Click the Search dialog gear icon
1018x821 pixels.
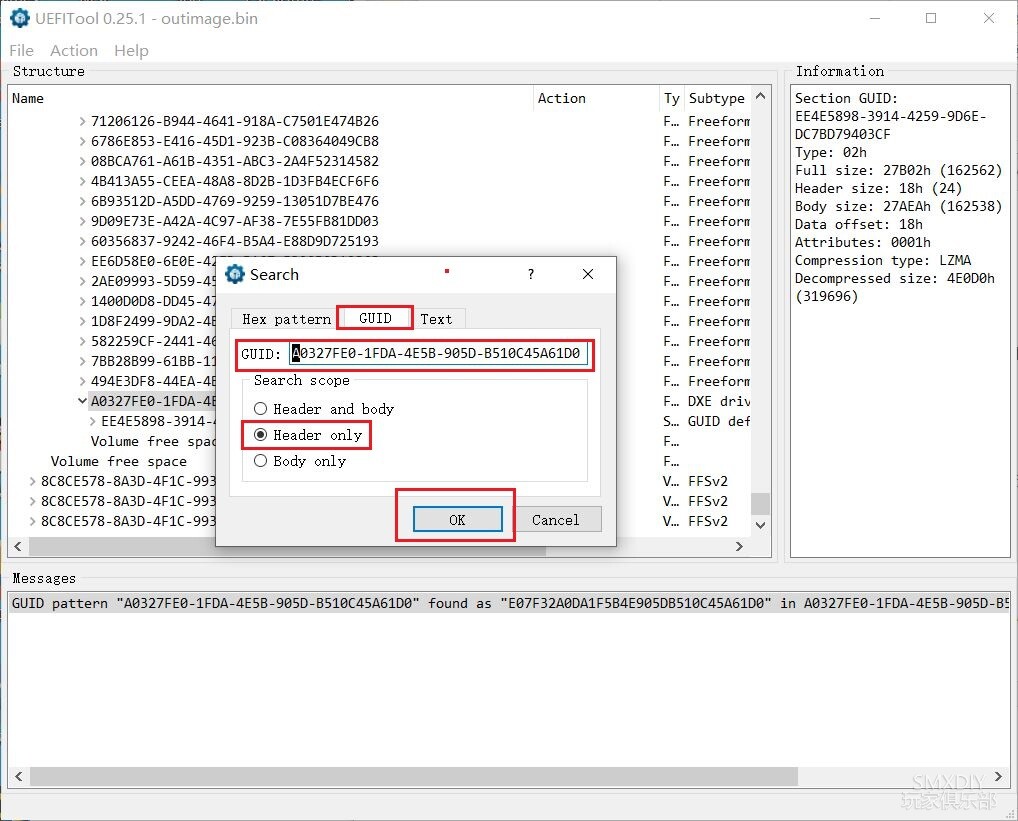234,274
